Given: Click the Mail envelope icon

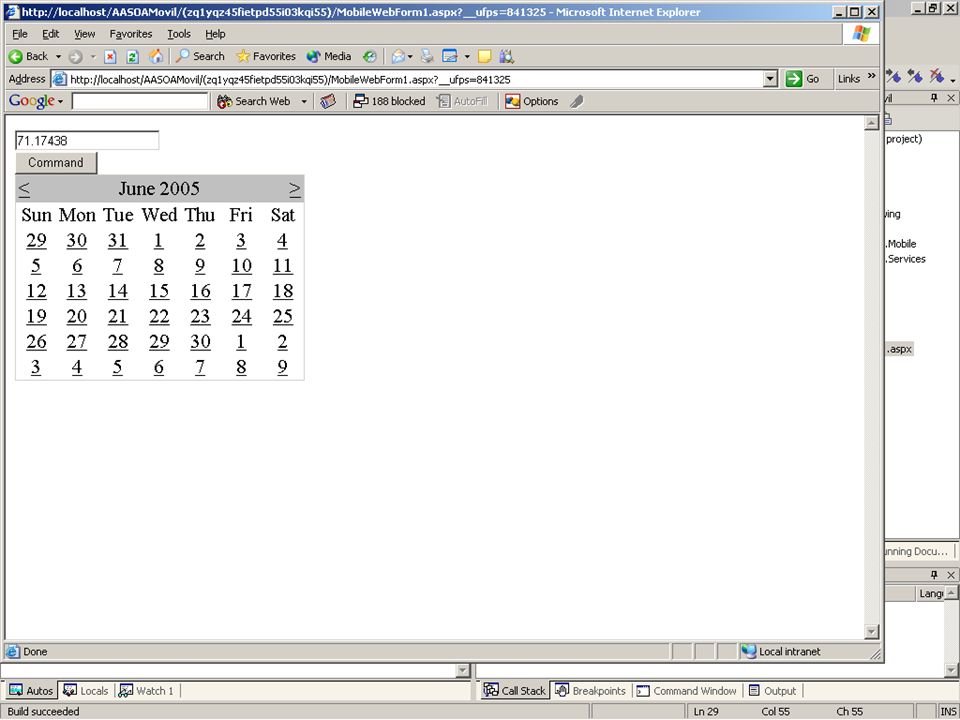Looking at the screenshot, I should (398, 57).
